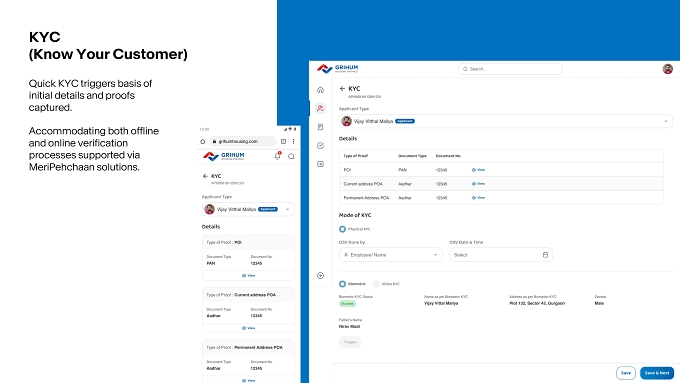The image size is (680, 383).
Task: Click 'Permanent Address POA' cell in desktop table
Action: 366,198
